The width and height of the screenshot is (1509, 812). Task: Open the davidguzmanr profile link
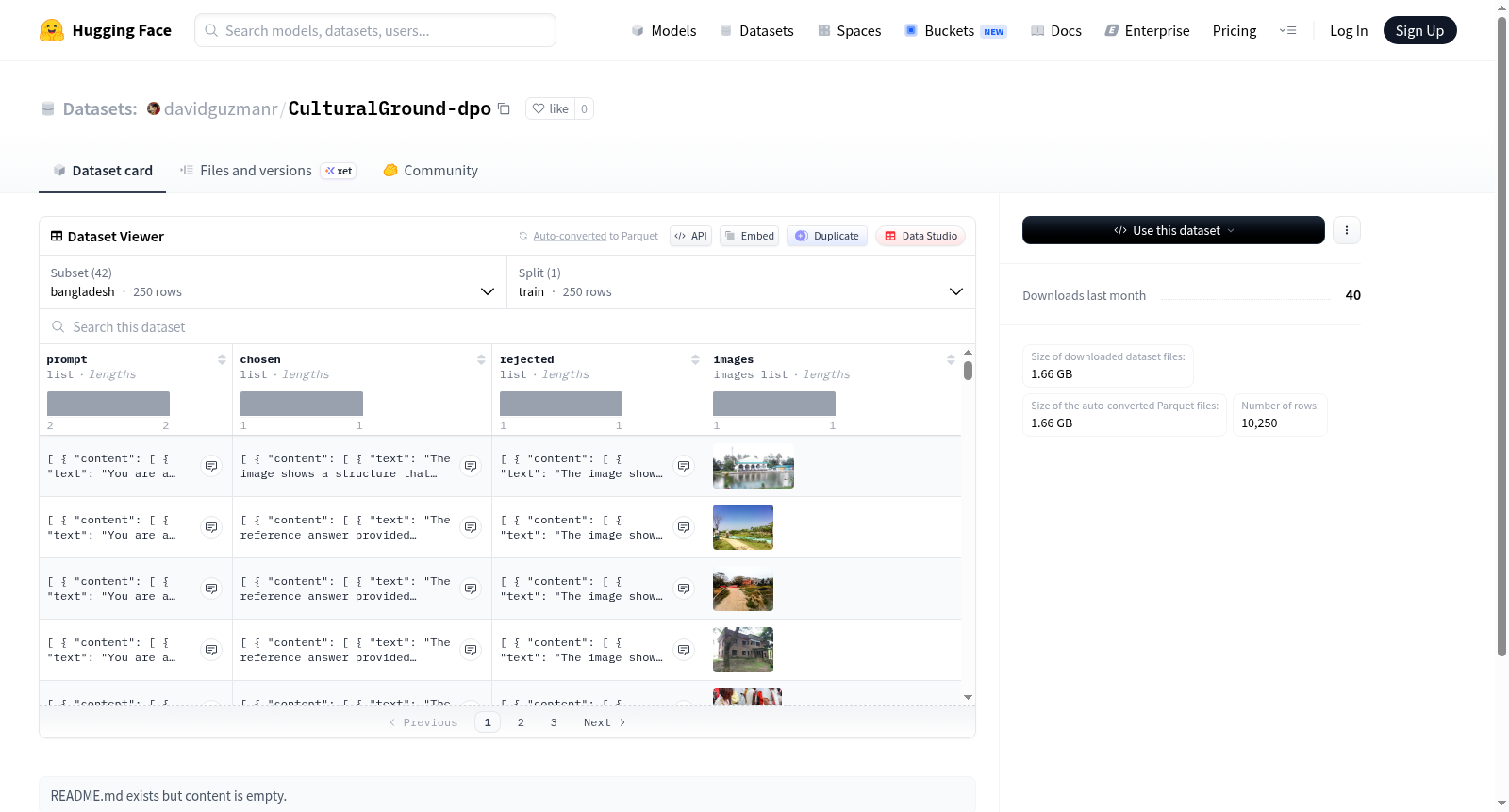pyautogui.click(x=221, y=108)
